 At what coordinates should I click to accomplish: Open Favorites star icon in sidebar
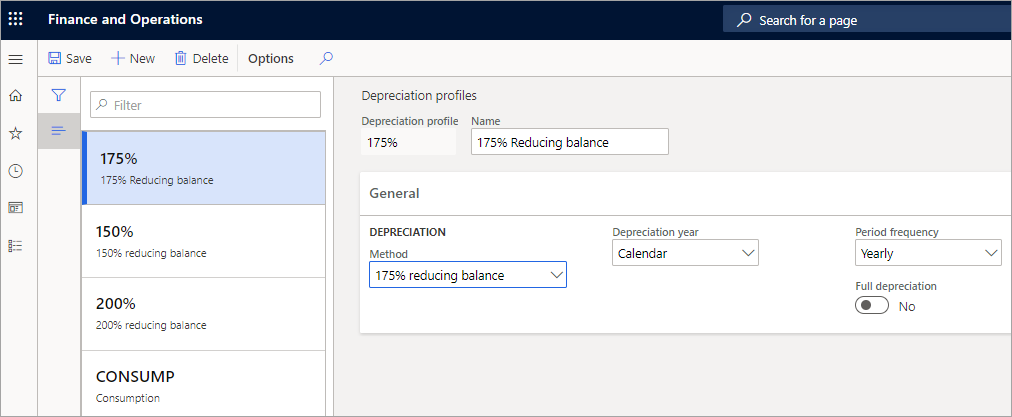click(x=15, y=134)
